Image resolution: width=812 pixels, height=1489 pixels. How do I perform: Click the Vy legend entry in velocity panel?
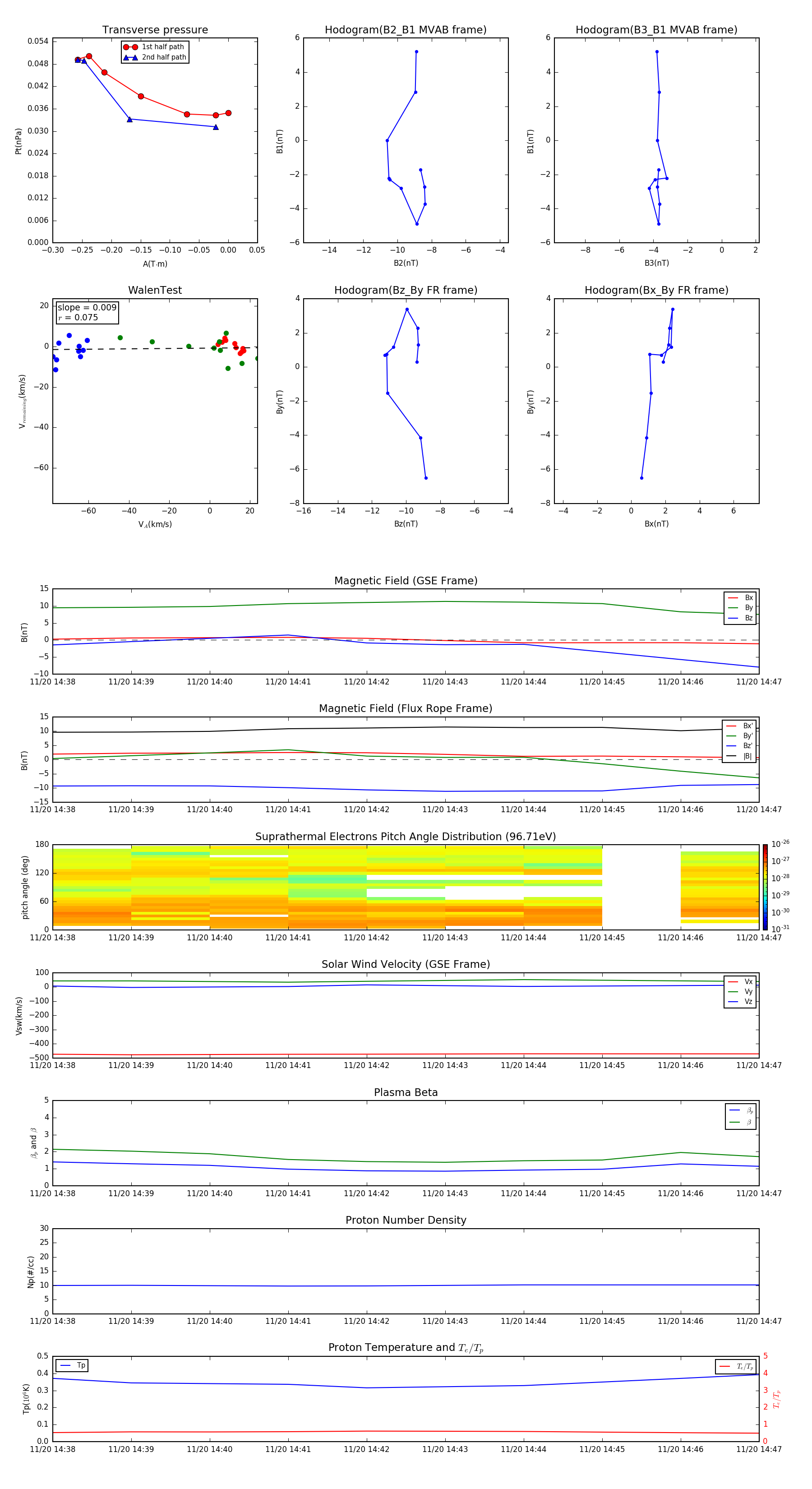click(740, 992)
